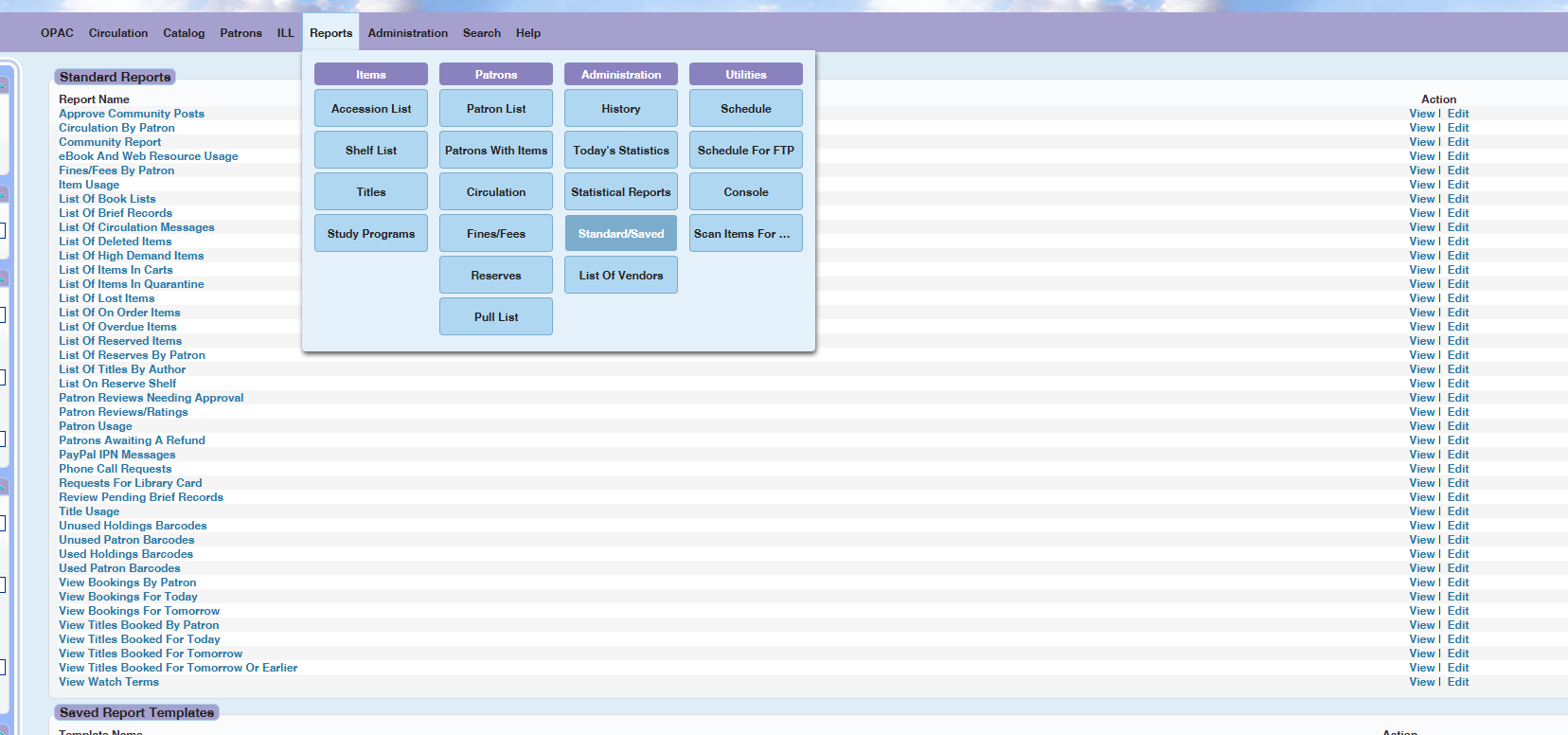Select Shelf List in Items column
Screen dimensions: 1568x735
[371, 151]
